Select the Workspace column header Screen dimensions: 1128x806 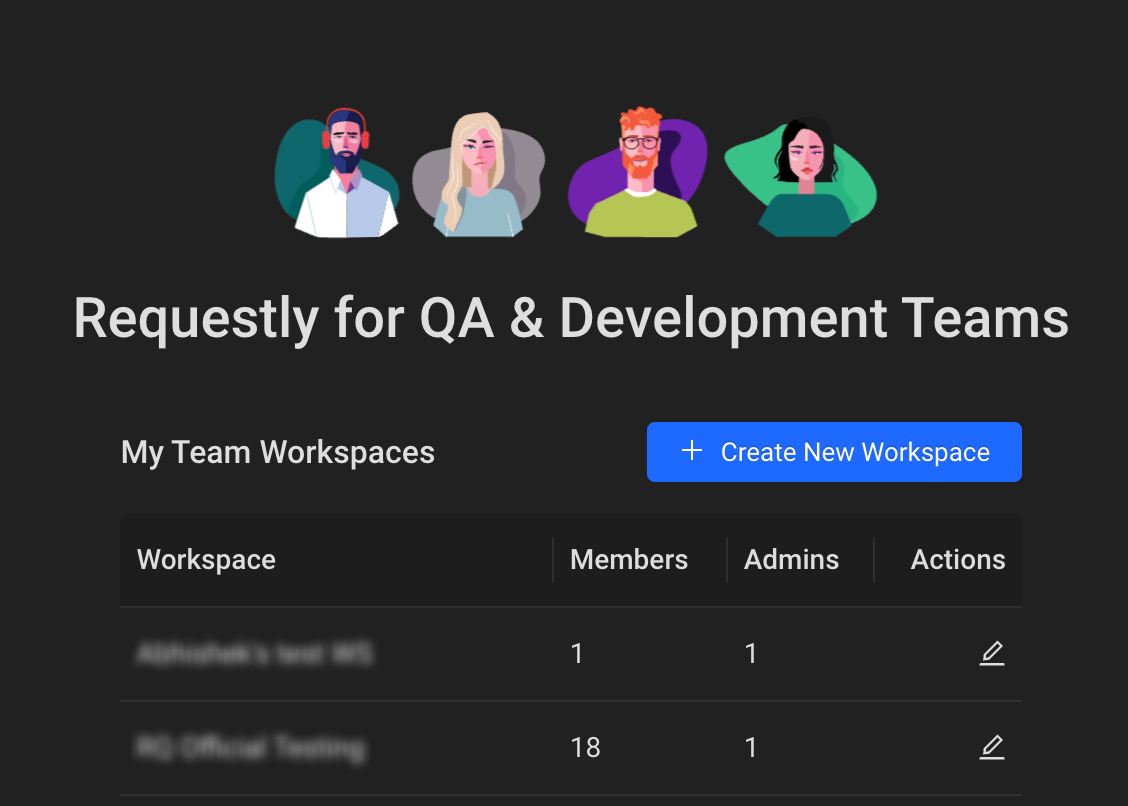tap(206, 559)
